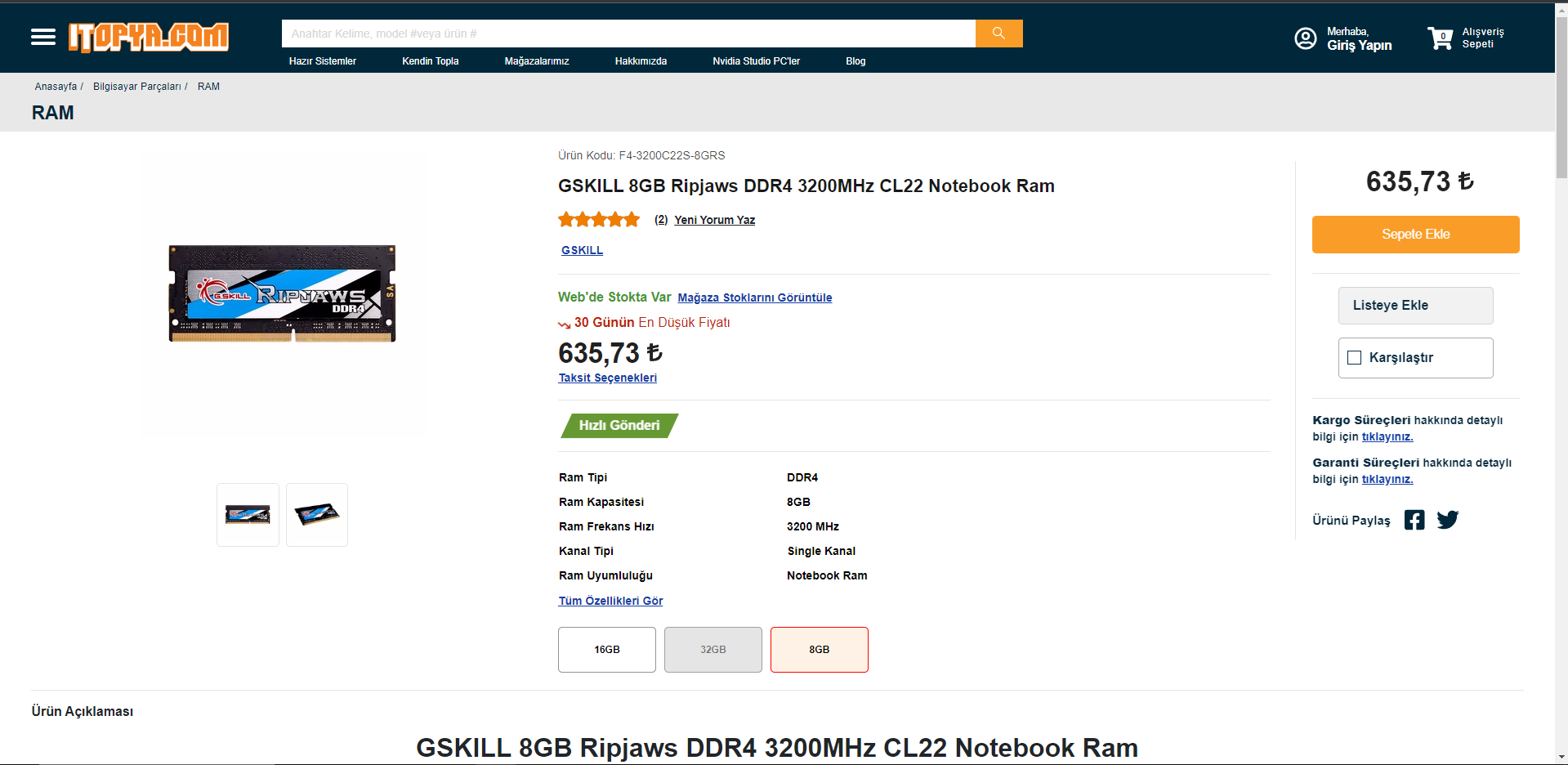1568x765 pixels.
Task: Click the RAM breadcrumb link
Action: pyautogui.click(x=208, y=87)
